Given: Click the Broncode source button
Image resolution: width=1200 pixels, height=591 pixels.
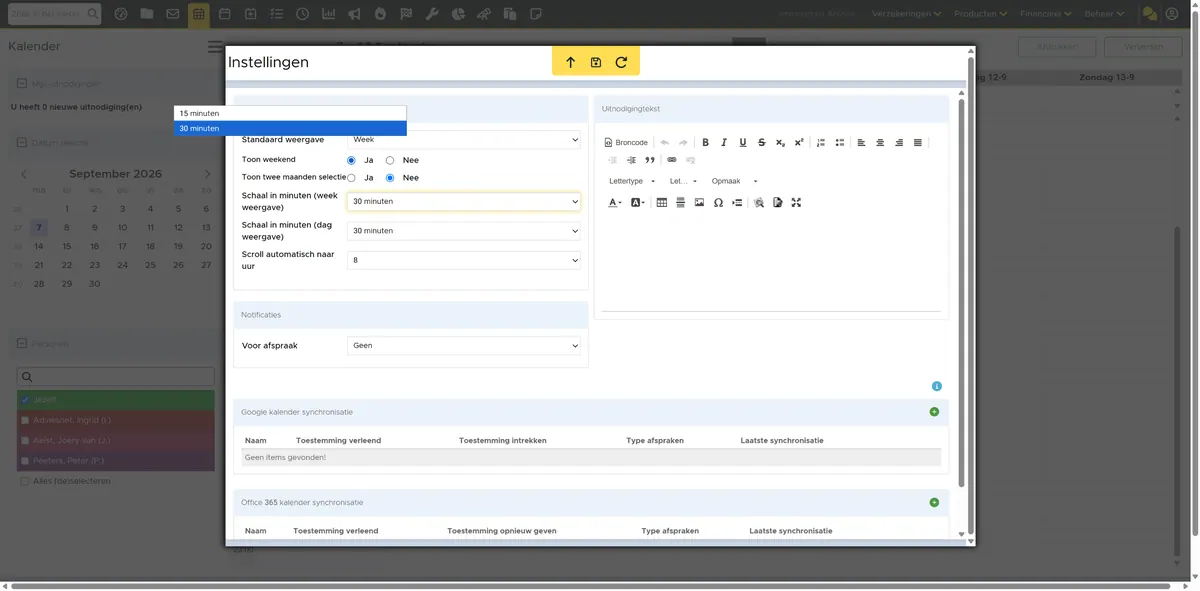Looking at the screenshot, I should pos(626,143).
